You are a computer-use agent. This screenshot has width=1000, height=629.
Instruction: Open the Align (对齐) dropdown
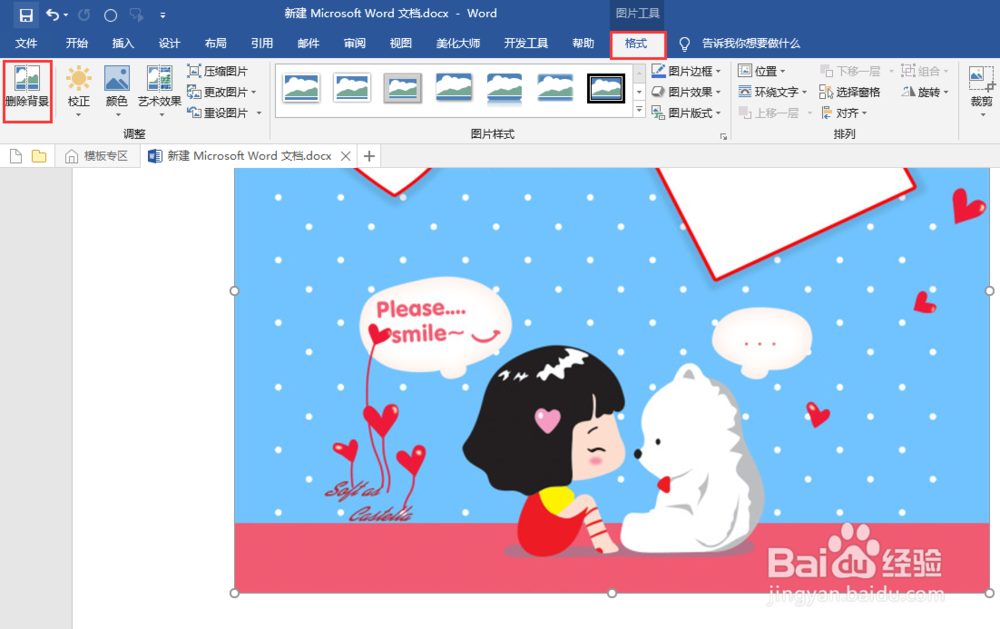point(844,113)
